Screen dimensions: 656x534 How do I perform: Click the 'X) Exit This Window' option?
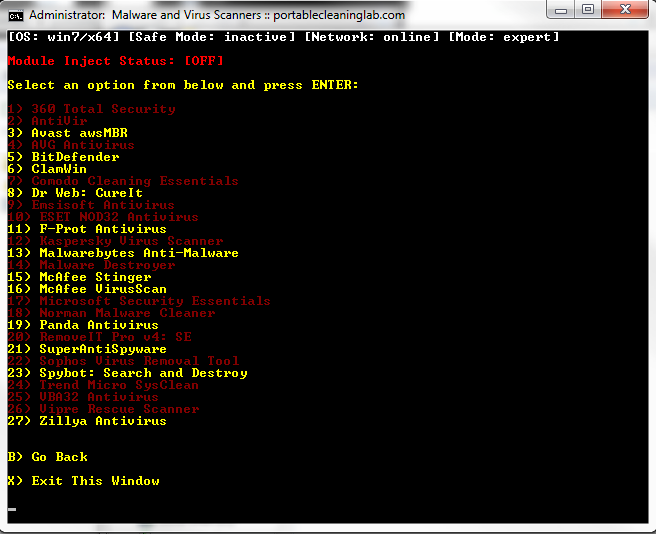84,481
